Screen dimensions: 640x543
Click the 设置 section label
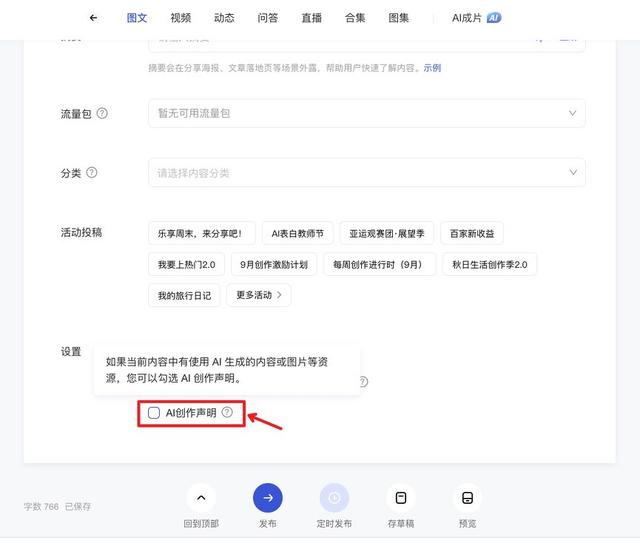pos(71,351)
